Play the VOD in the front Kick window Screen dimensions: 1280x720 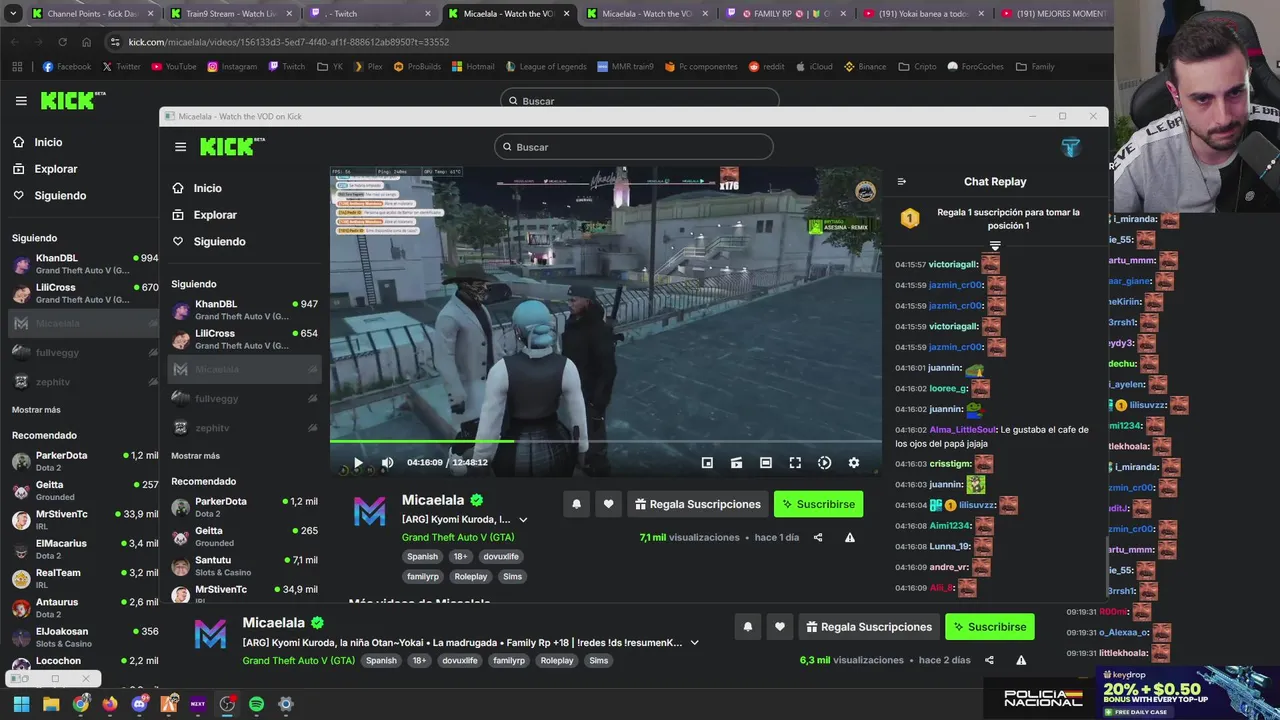pyautogui.click(x=358, y=463)
